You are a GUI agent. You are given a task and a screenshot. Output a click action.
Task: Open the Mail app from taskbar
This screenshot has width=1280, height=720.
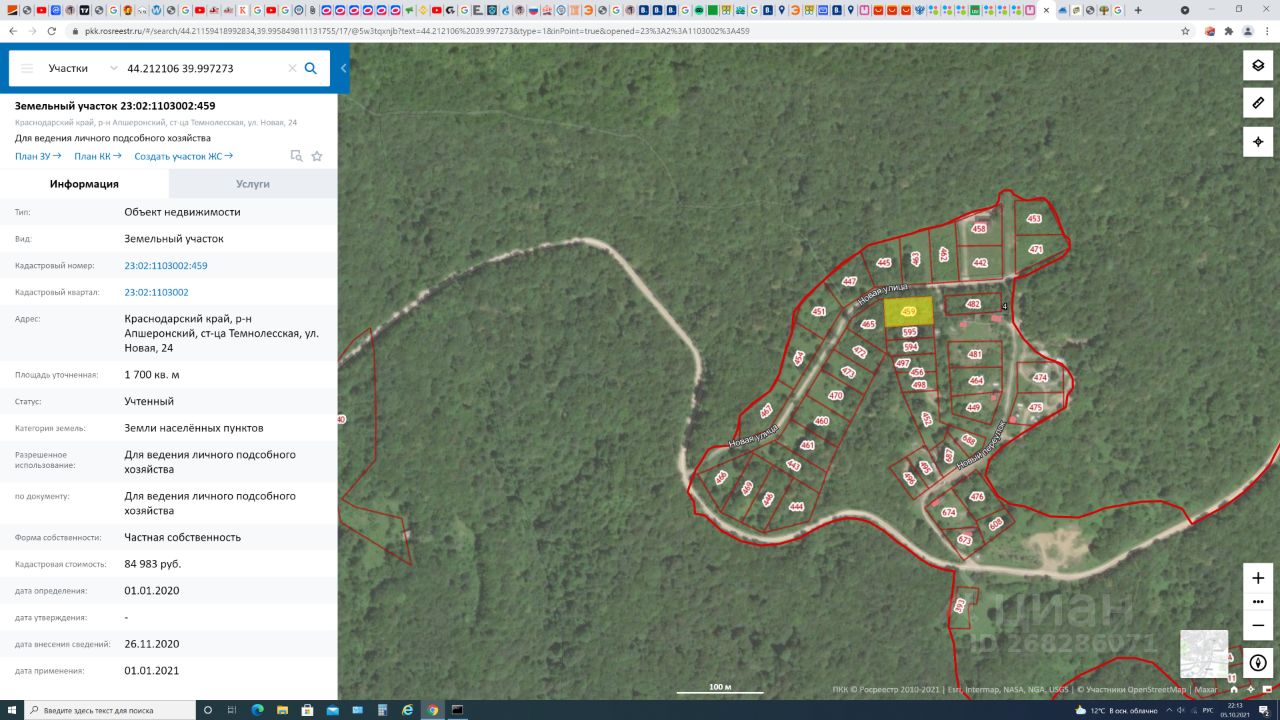333,710
